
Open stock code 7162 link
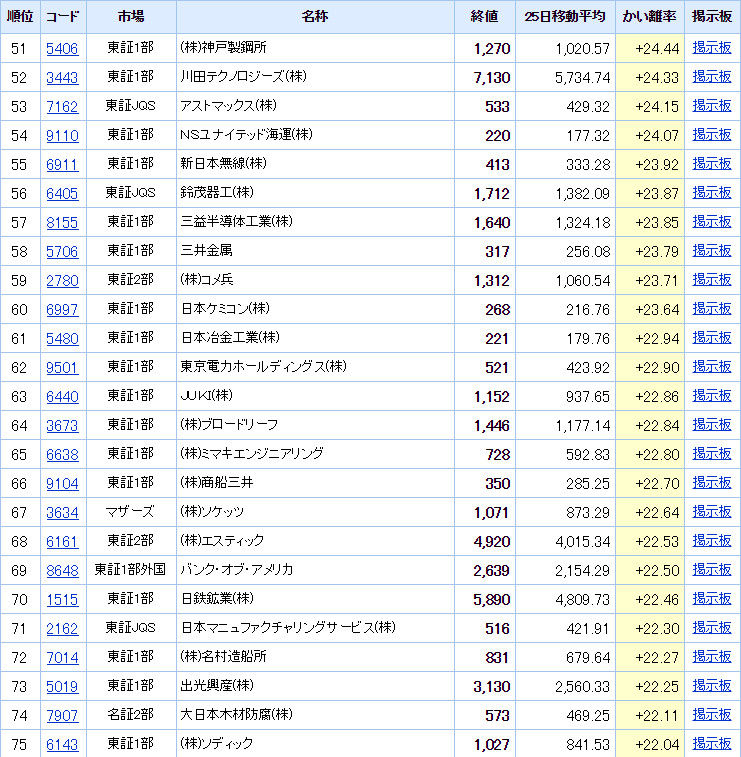(x=62, y=107)
